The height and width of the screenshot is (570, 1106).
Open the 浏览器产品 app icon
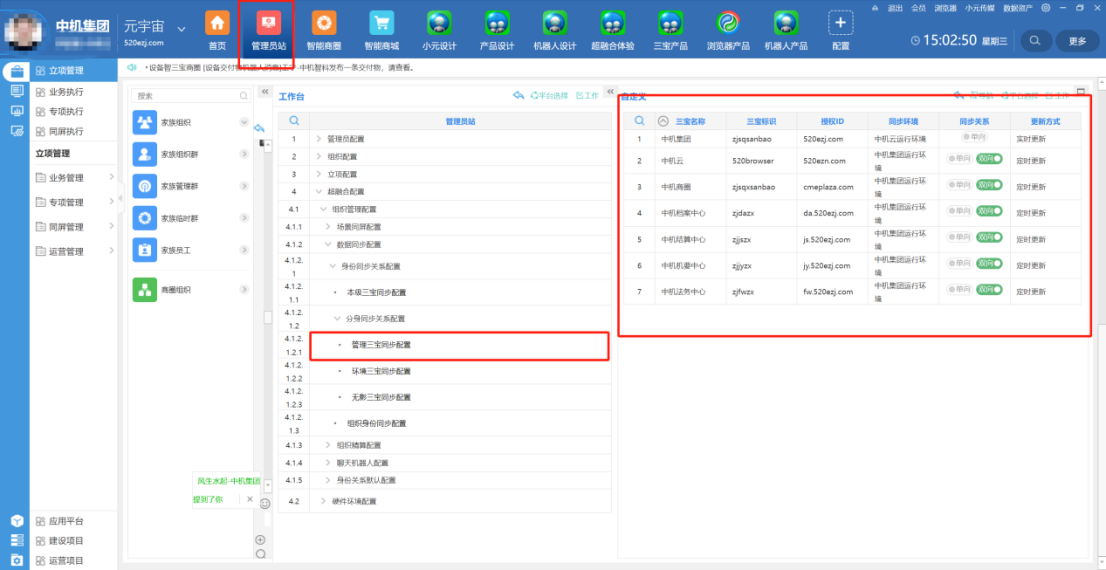(728, 23)
